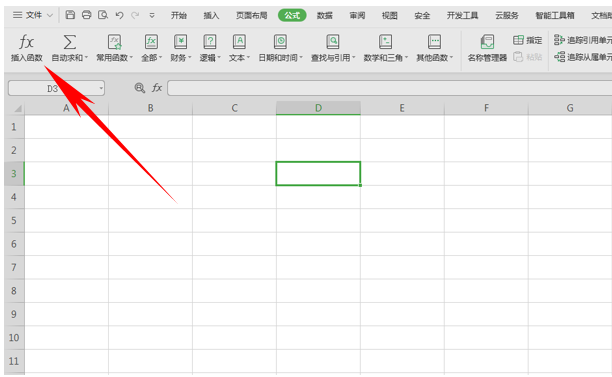The height and width of the screenshot is (377, 612).
Task: Switch to the Insert (插入) tab
Action: pyautogui.click(x=211, y=15)
